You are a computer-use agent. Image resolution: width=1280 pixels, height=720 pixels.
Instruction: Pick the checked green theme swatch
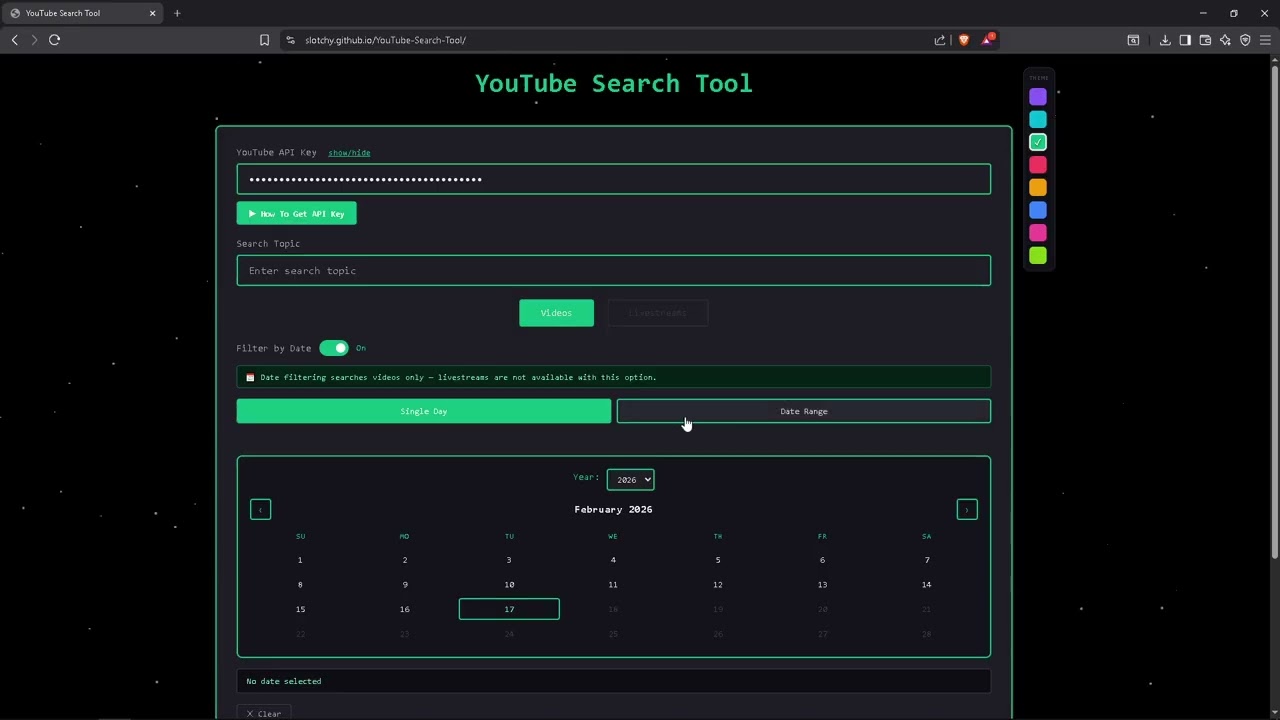point(1038,142)
